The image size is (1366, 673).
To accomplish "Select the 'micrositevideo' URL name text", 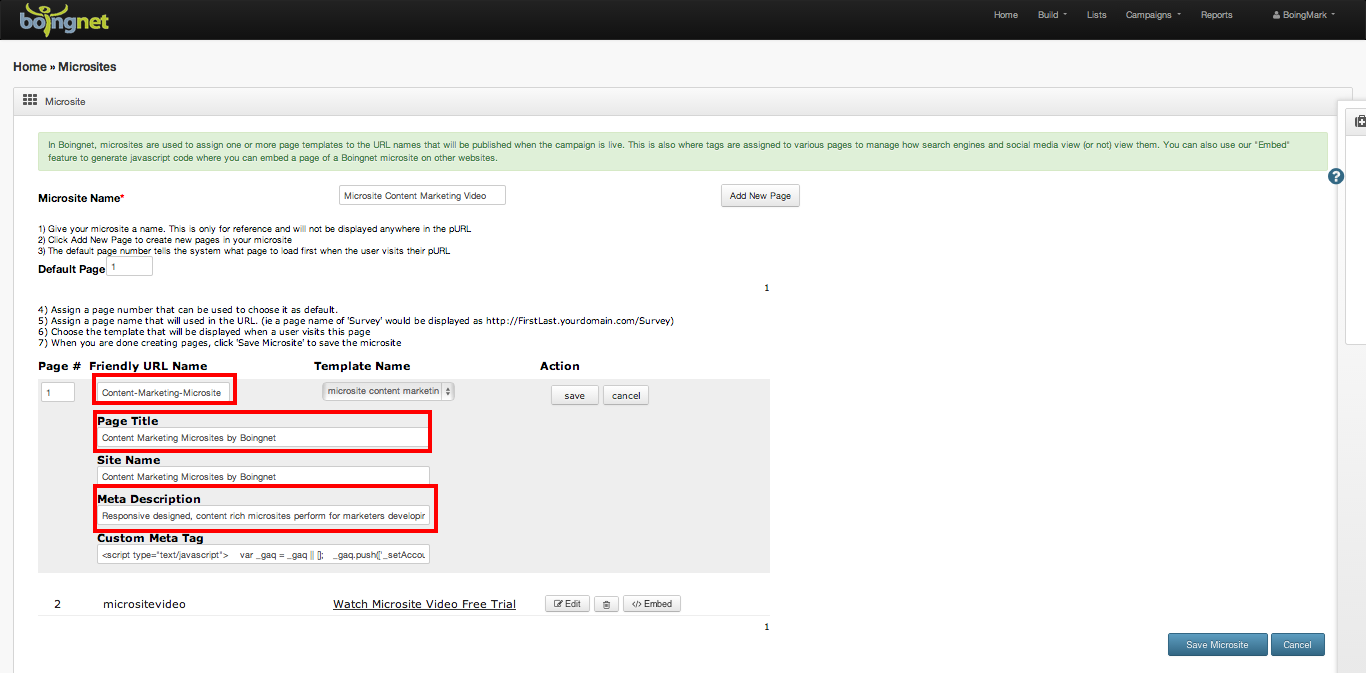I will click(x=144, y=604).
